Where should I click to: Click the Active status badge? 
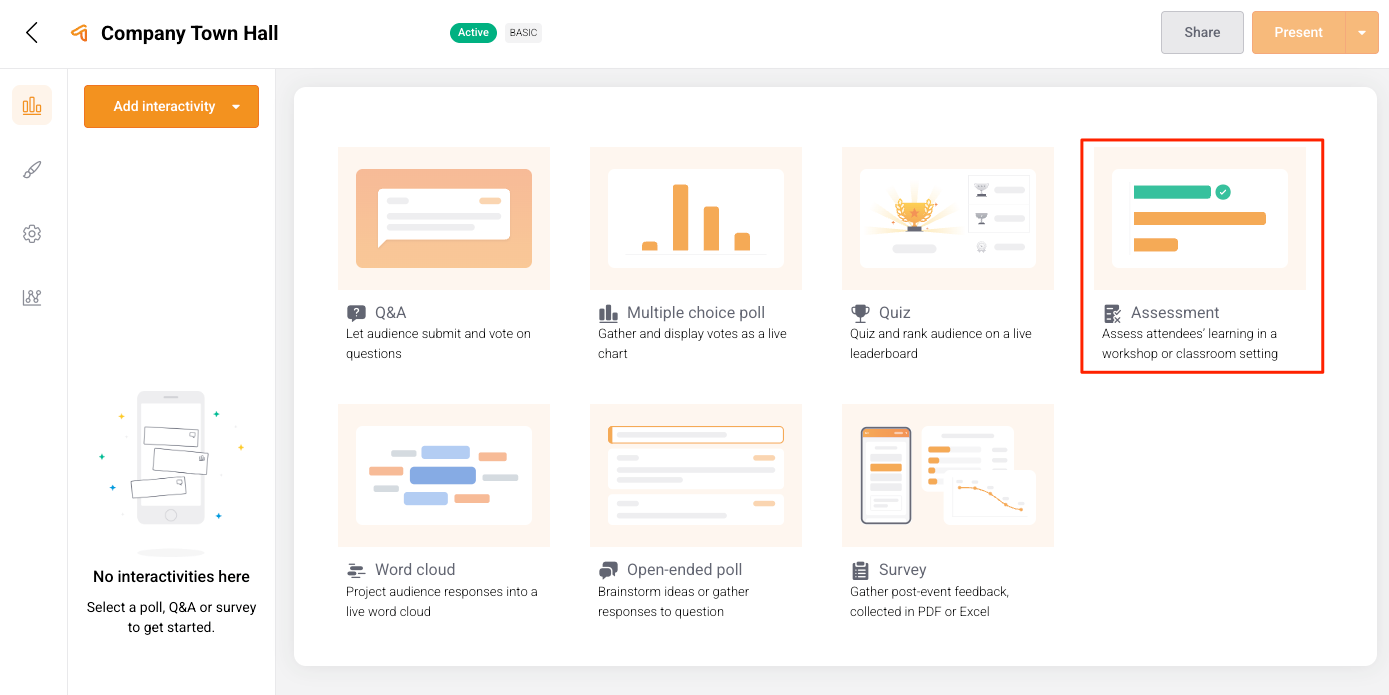tap(473, 33)
